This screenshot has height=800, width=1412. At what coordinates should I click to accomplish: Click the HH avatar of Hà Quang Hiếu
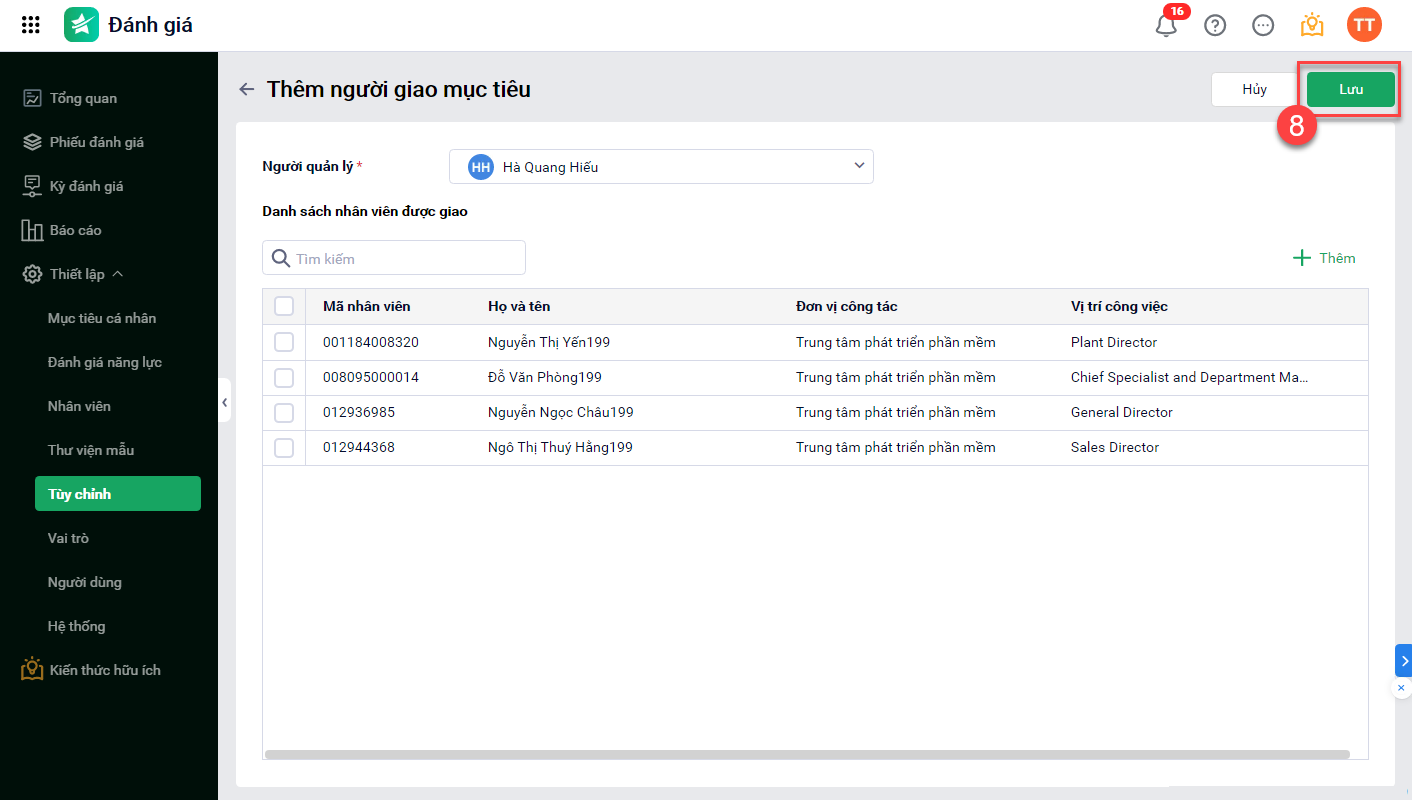pos(481,167)
